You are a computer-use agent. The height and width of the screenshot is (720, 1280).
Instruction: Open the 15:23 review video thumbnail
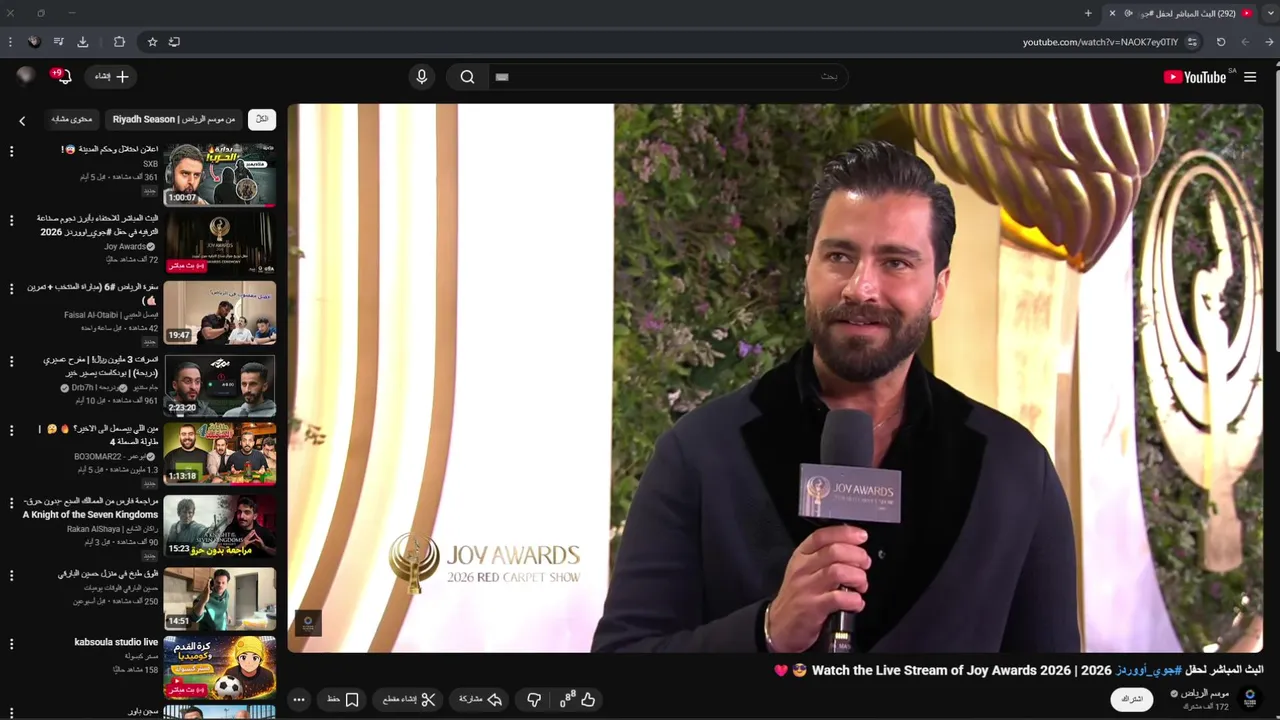220,526
